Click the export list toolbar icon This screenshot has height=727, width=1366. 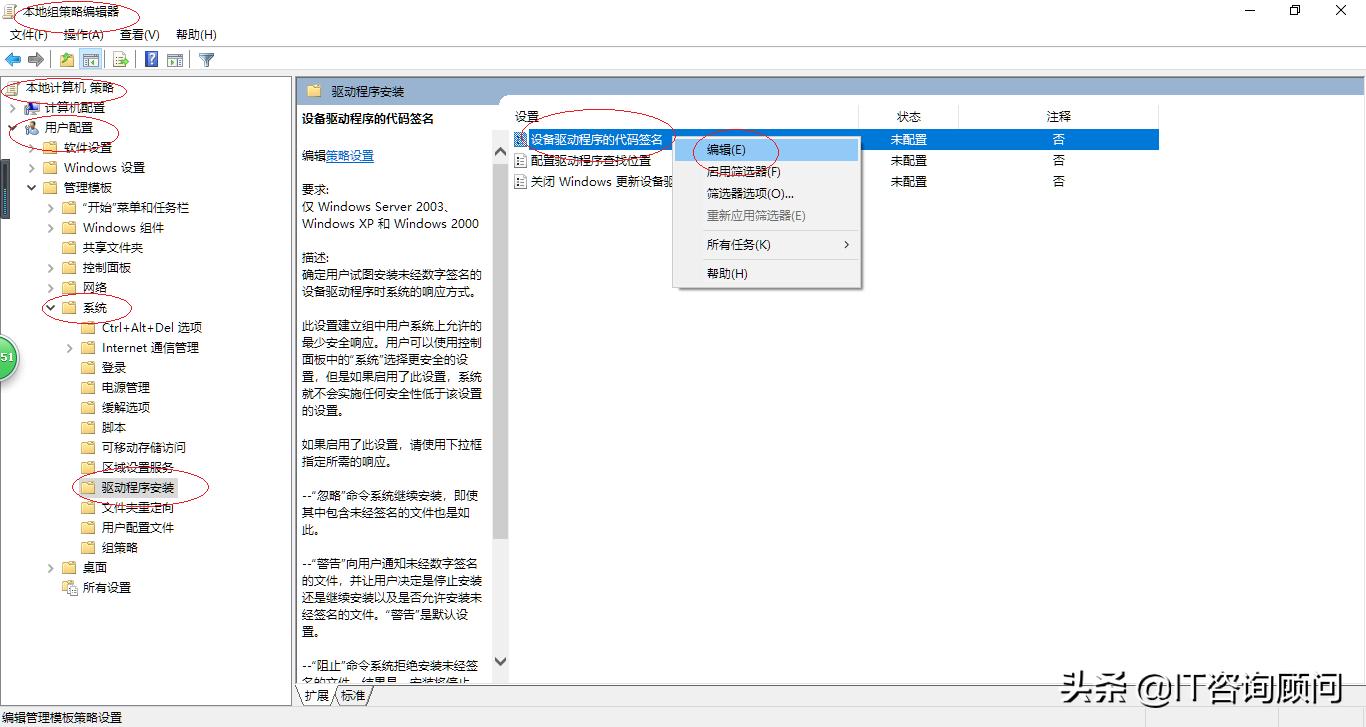pyautogui.click(x=119, y=59)
